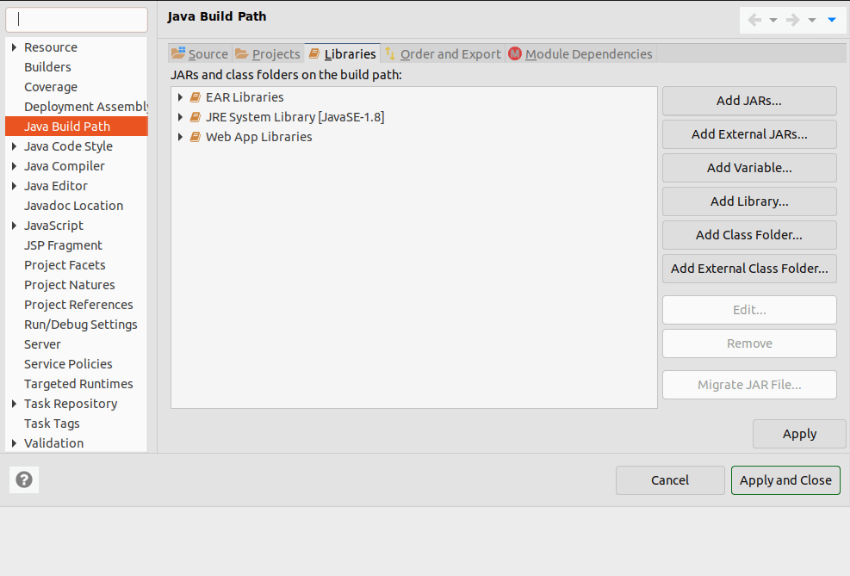Expand the JRE System Library node
Screen dimensions: 850x576
pos(180,117)
